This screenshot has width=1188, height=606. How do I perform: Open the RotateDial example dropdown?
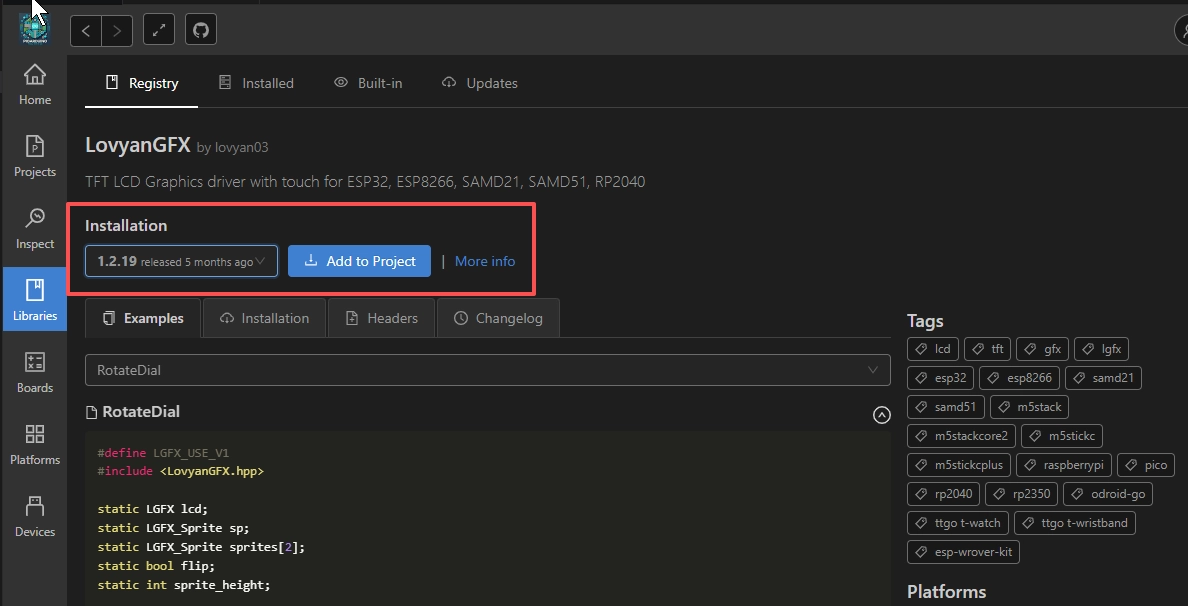click(487, 370)
